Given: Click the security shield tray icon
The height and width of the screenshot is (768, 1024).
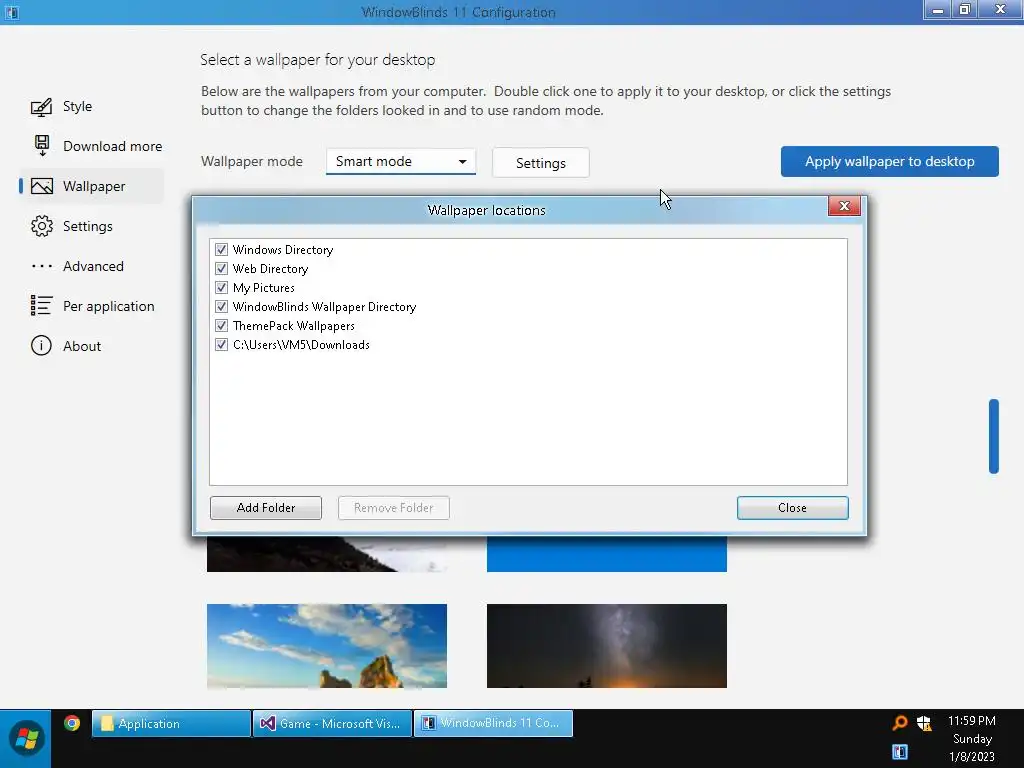Looking at the screenshot, I should 924,722.
